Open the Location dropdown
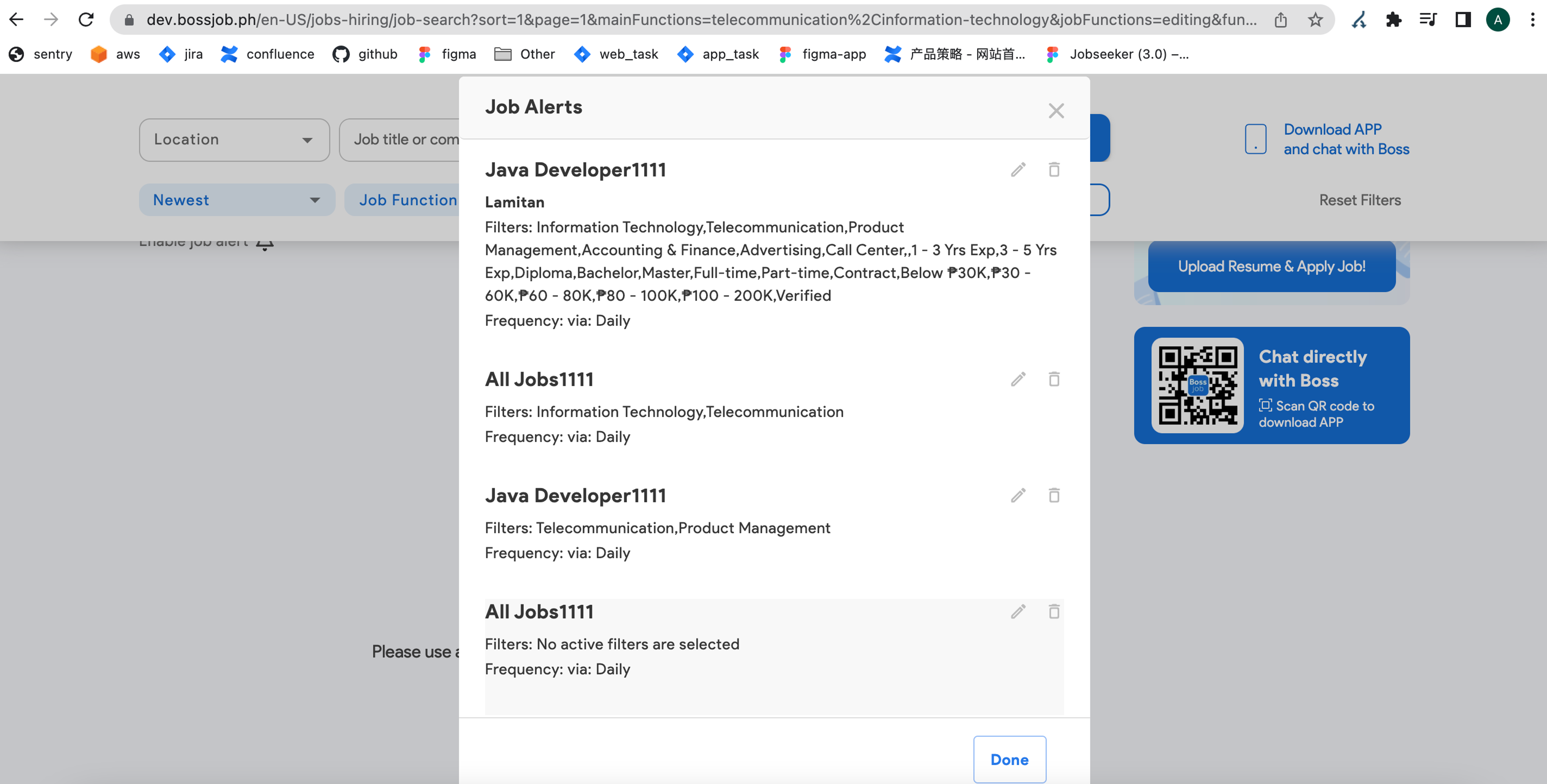This screenshot has height=784, width=1547. point(234,139)
